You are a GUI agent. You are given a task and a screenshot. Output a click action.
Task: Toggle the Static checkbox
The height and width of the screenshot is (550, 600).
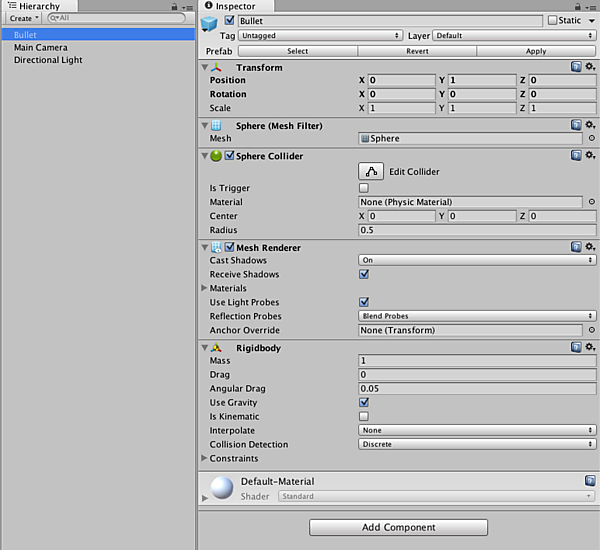pos(553,20)
